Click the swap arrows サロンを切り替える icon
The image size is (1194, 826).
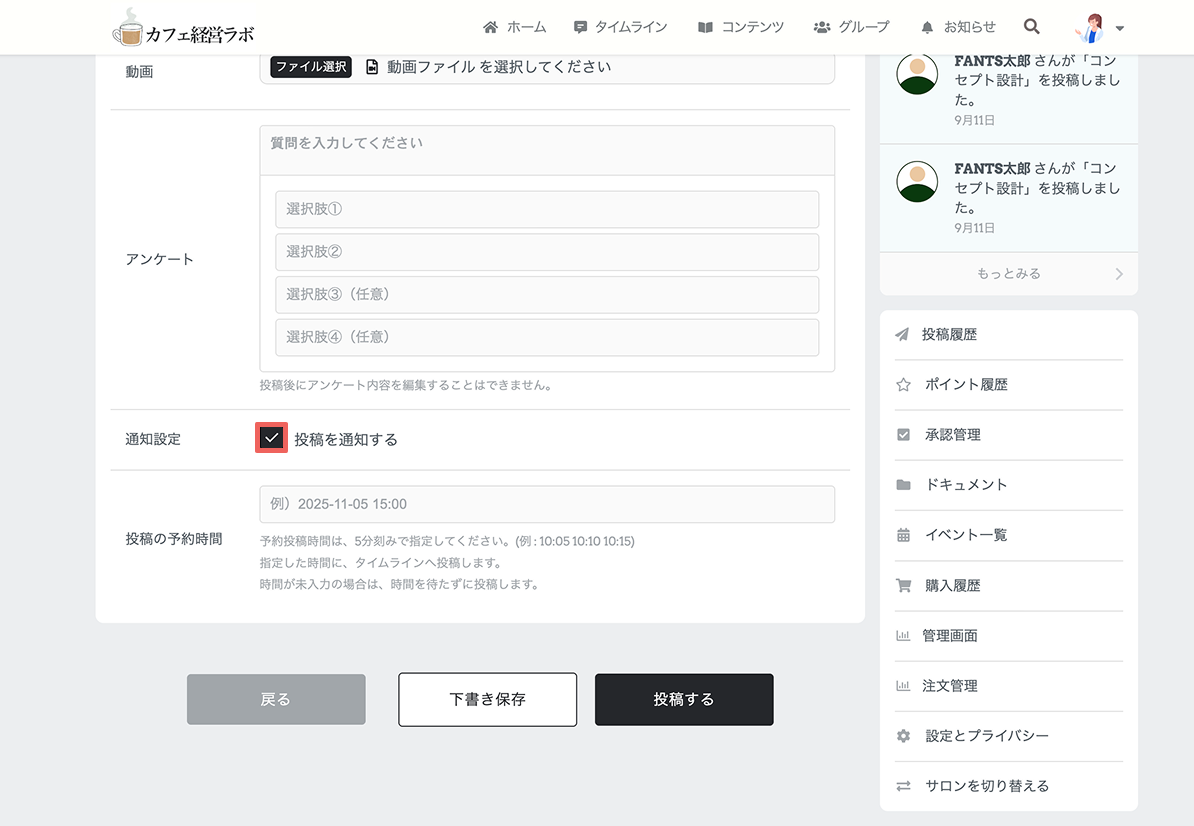pyautogui.click(x=903, y=786)
